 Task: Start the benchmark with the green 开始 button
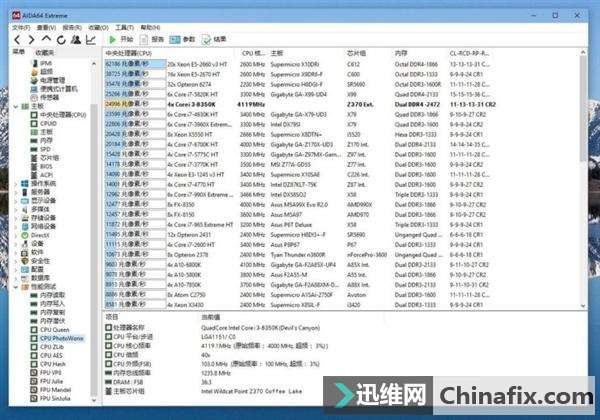coord(121,39)
